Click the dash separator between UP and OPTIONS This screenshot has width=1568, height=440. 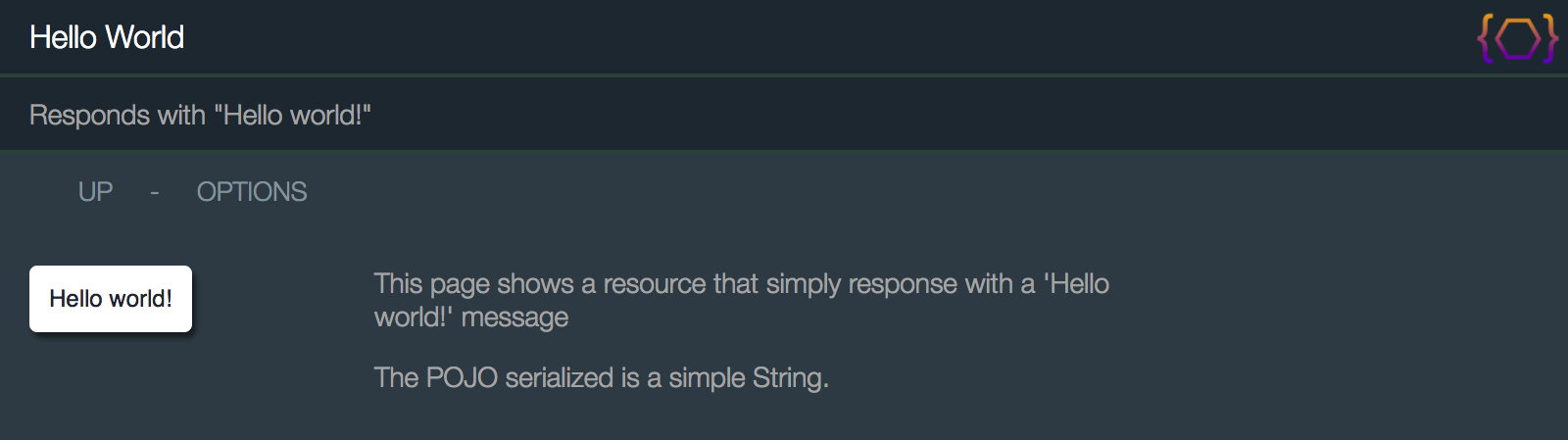[155, 192]
